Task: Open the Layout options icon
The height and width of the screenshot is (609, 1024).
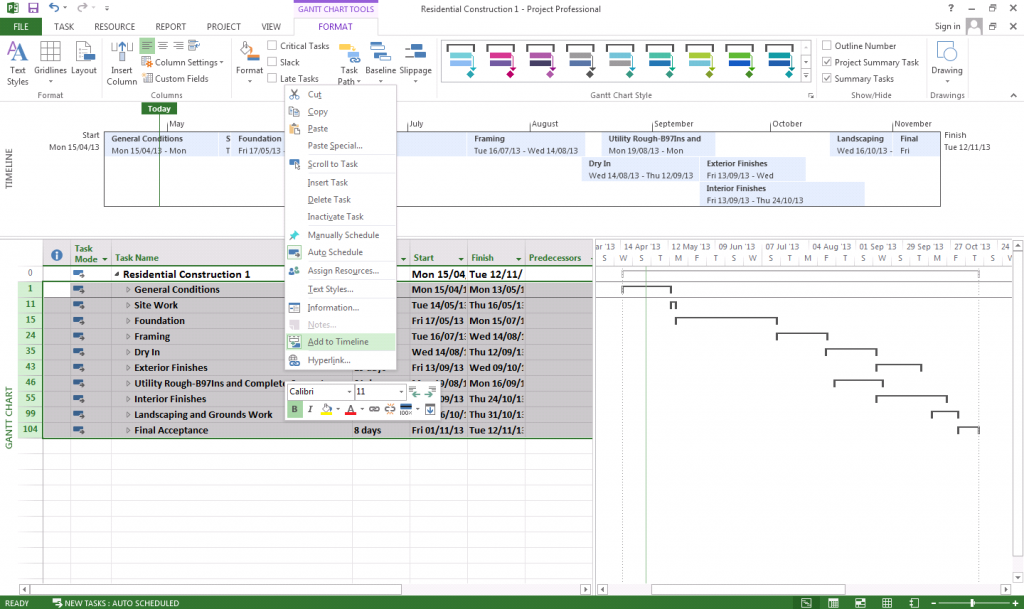Action: tap(84, 59)
